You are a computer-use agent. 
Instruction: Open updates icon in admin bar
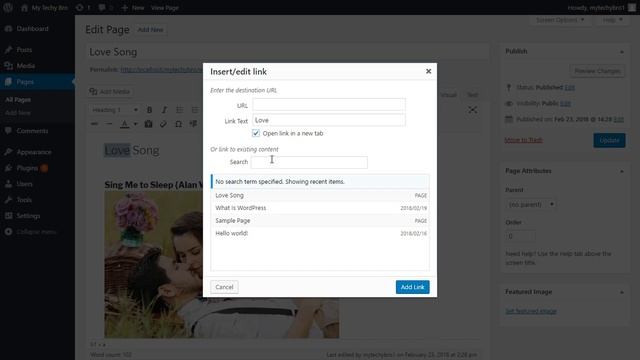pyautogui.click(x=83, y=7)
